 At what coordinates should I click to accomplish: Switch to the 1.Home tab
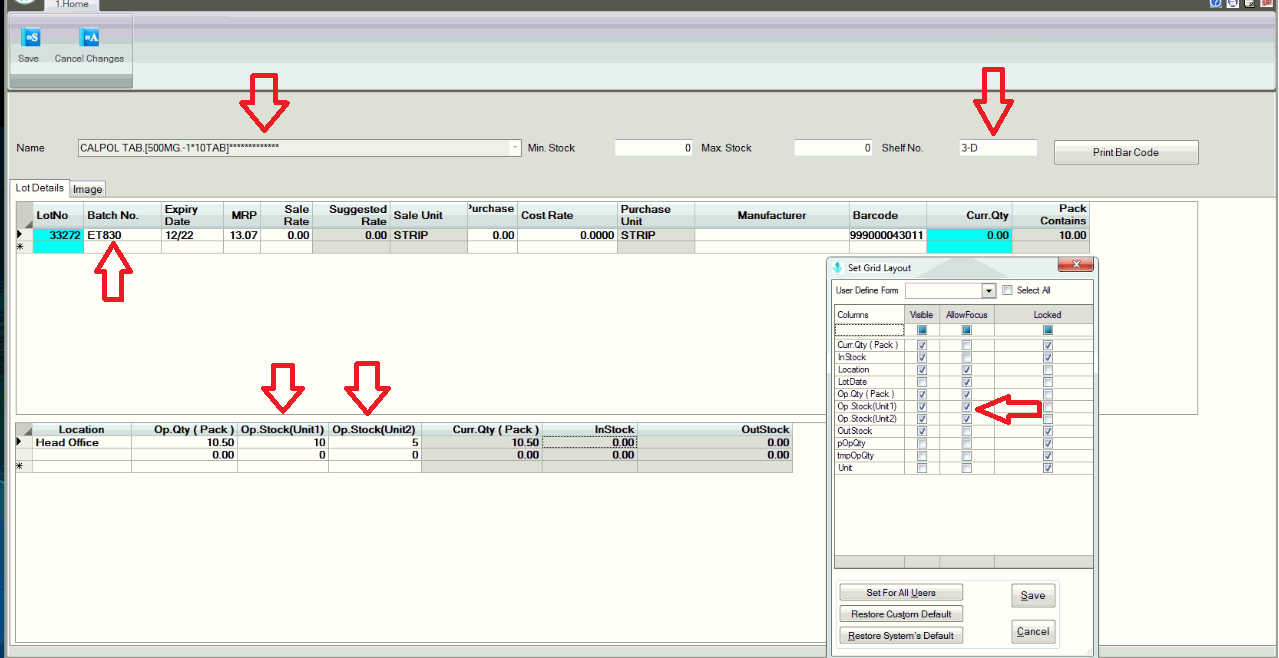72,5
